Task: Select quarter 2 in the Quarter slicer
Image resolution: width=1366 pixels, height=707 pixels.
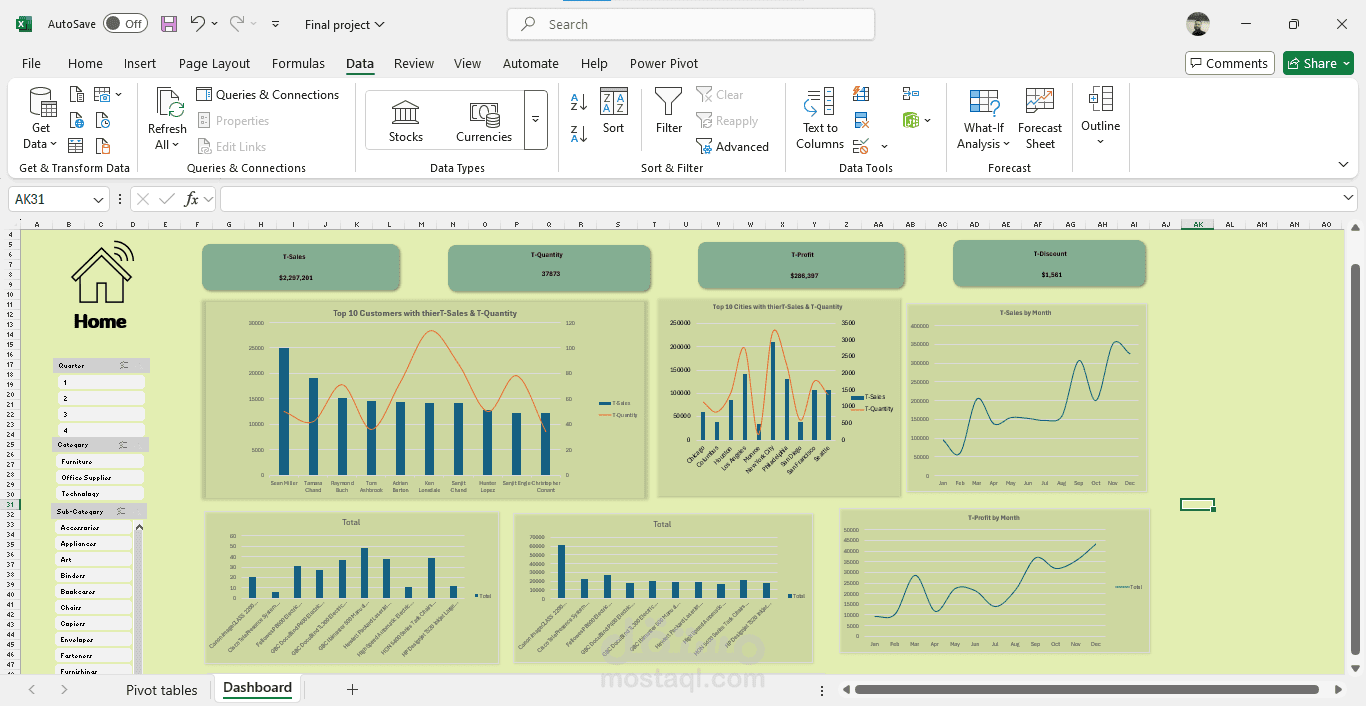Action: pos(100,397)
